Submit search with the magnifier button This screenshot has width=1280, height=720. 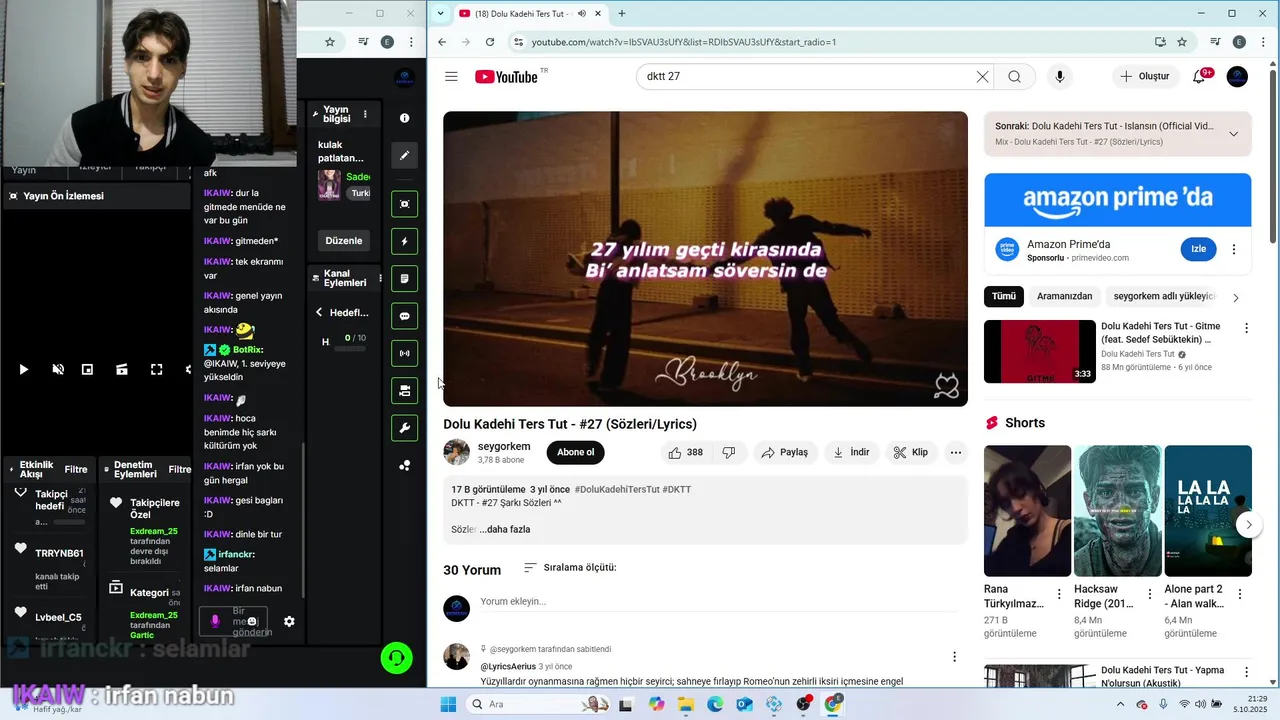[1014, 77]
